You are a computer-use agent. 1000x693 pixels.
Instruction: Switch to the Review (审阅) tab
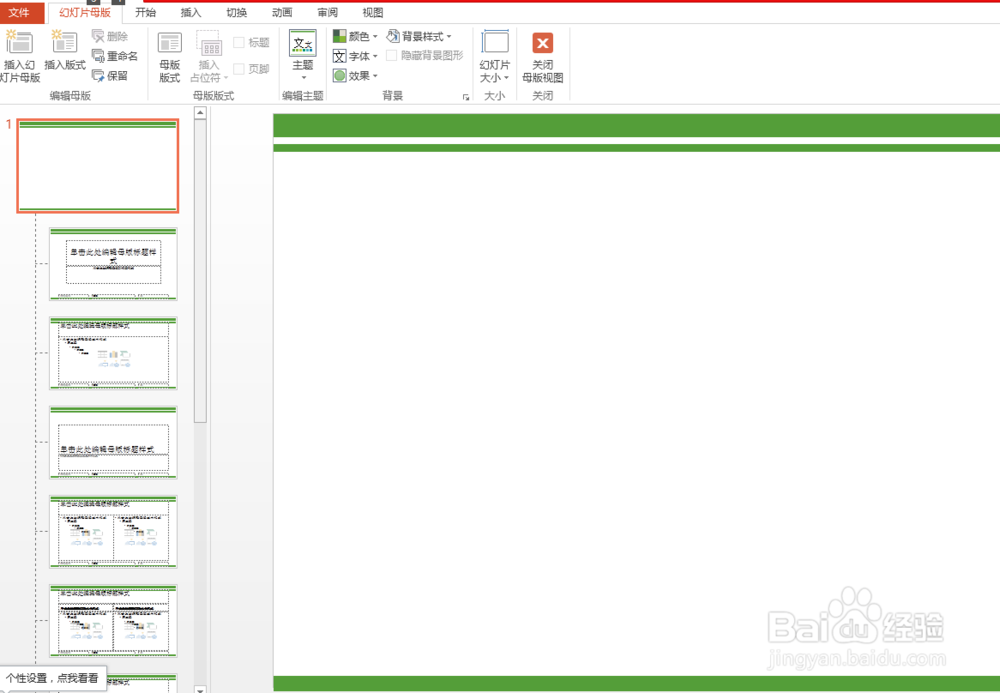(x=327, y=12)
